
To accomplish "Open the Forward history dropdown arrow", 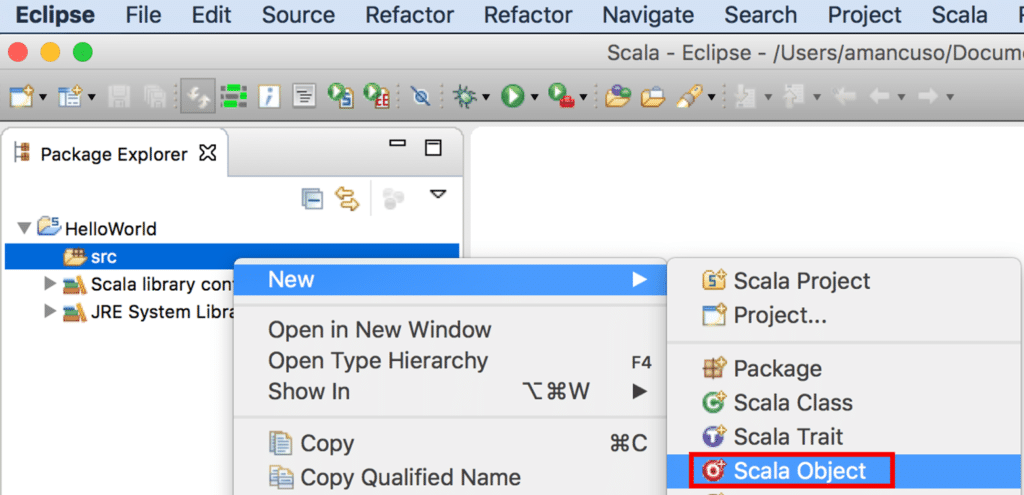I will pos(950,97).
